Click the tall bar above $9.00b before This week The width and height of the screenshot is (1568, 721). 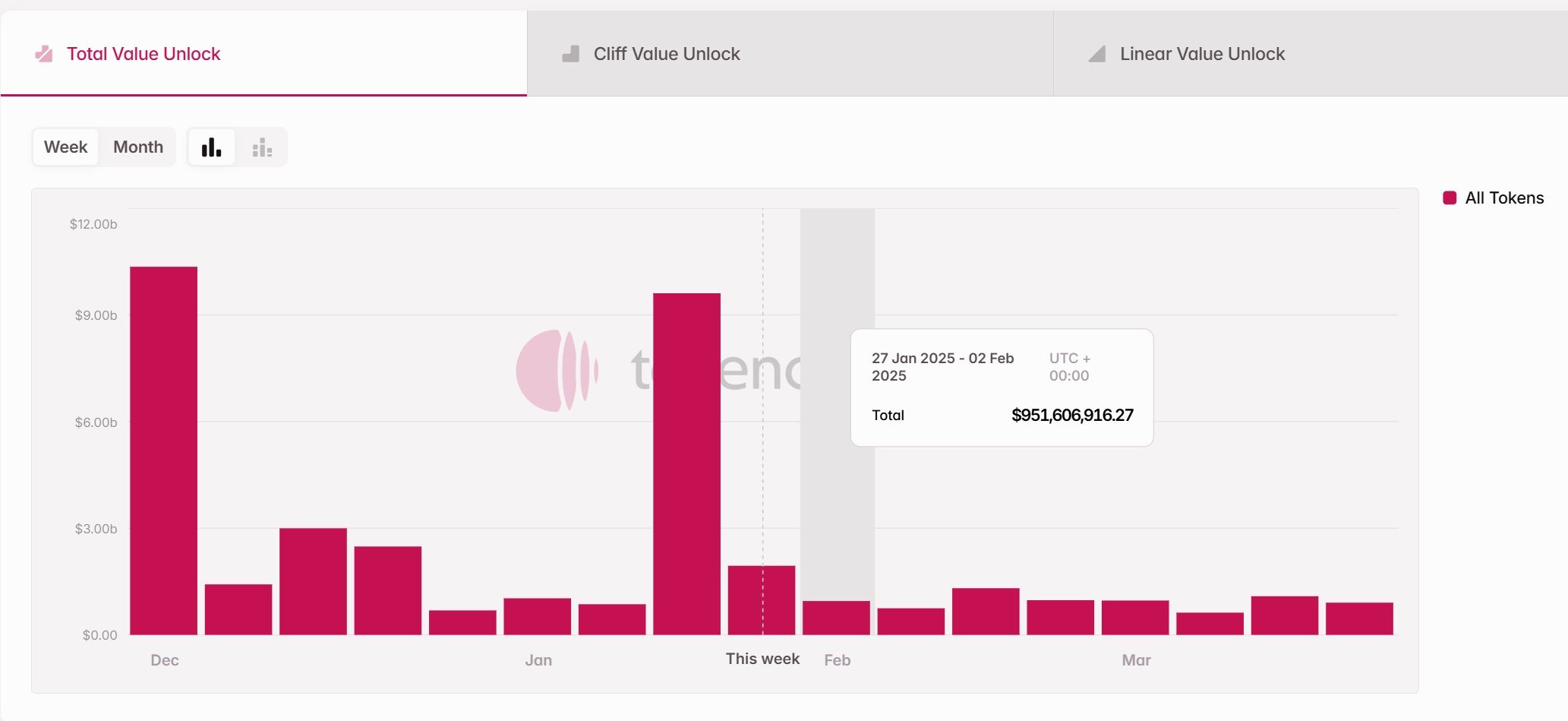pos(686,464)
